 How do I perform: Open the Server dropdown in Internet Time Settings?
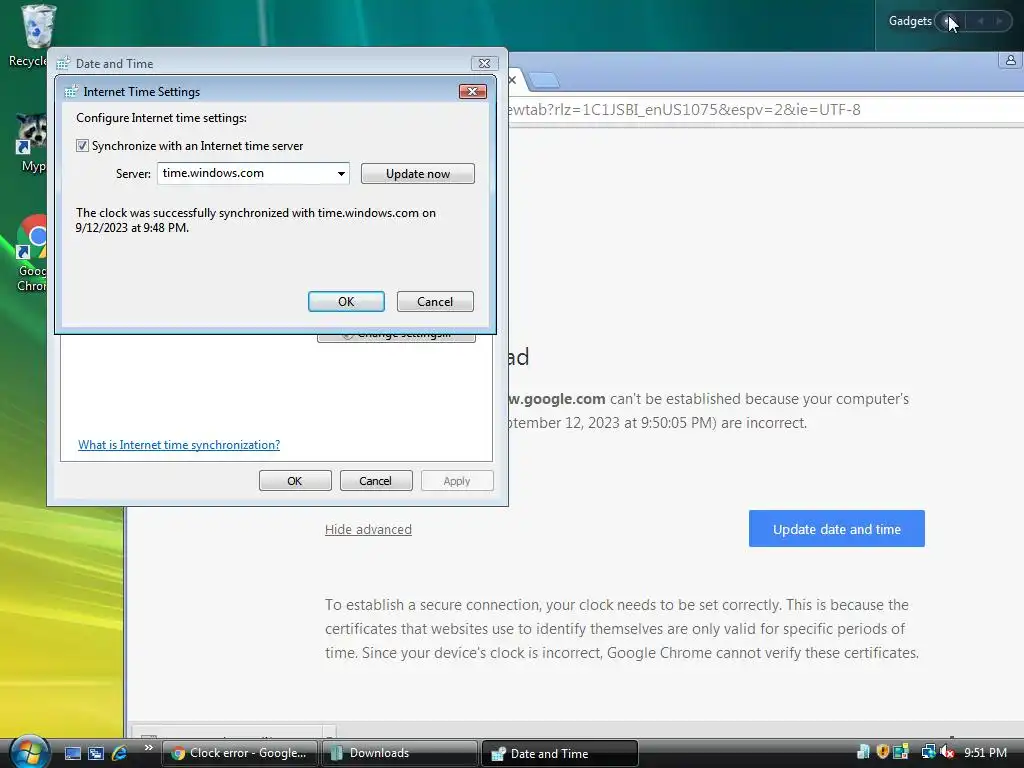click(341, 174)
